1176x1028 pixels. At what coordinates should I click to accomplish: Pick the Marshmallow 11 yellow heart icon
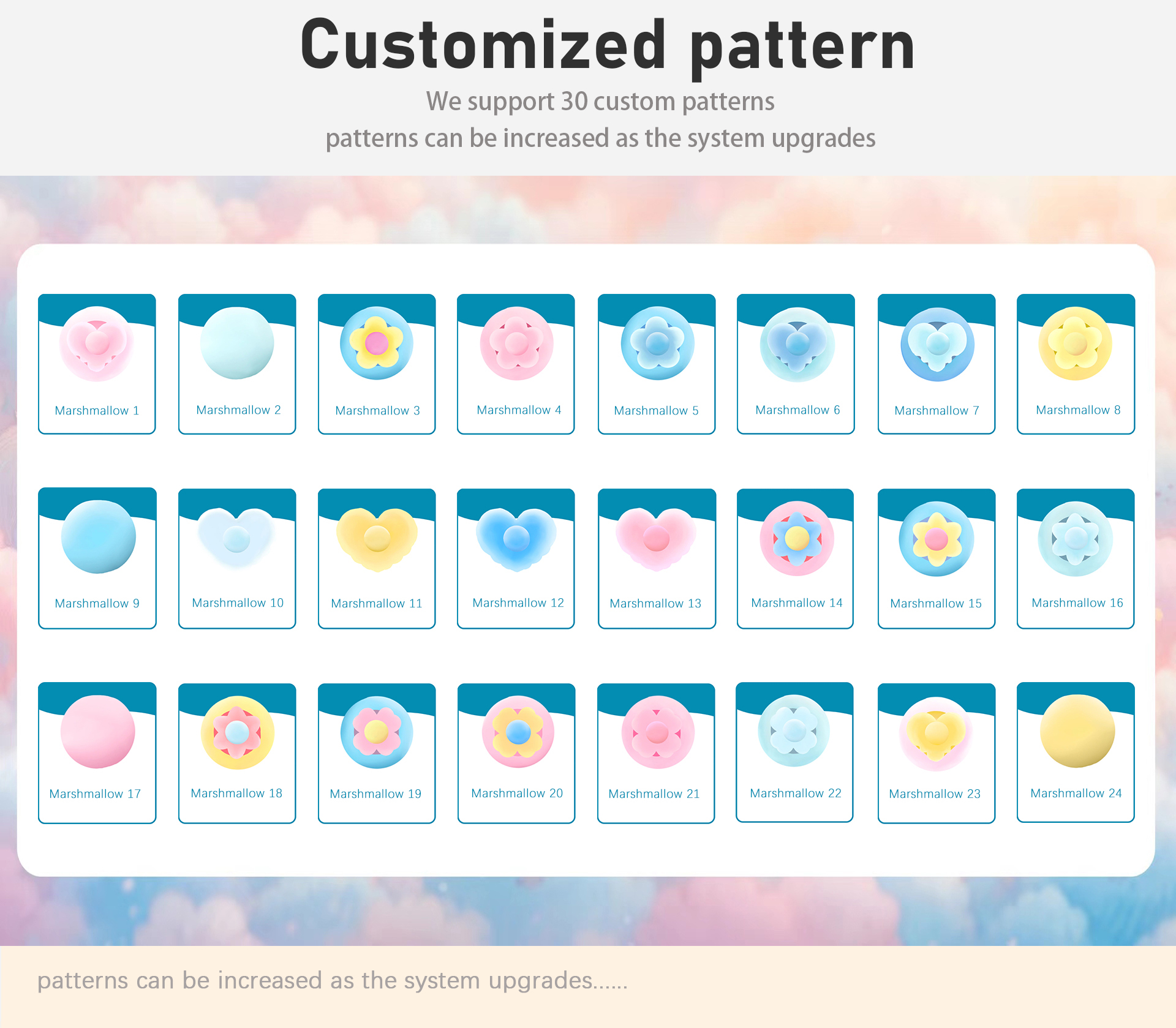coord(377,539)
